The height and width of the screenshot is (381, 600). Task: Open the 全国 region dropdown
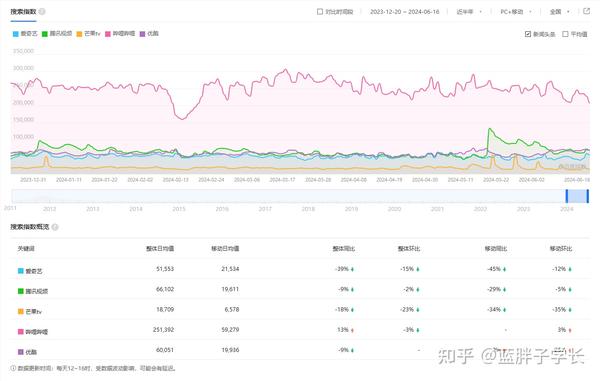(559, 12)
